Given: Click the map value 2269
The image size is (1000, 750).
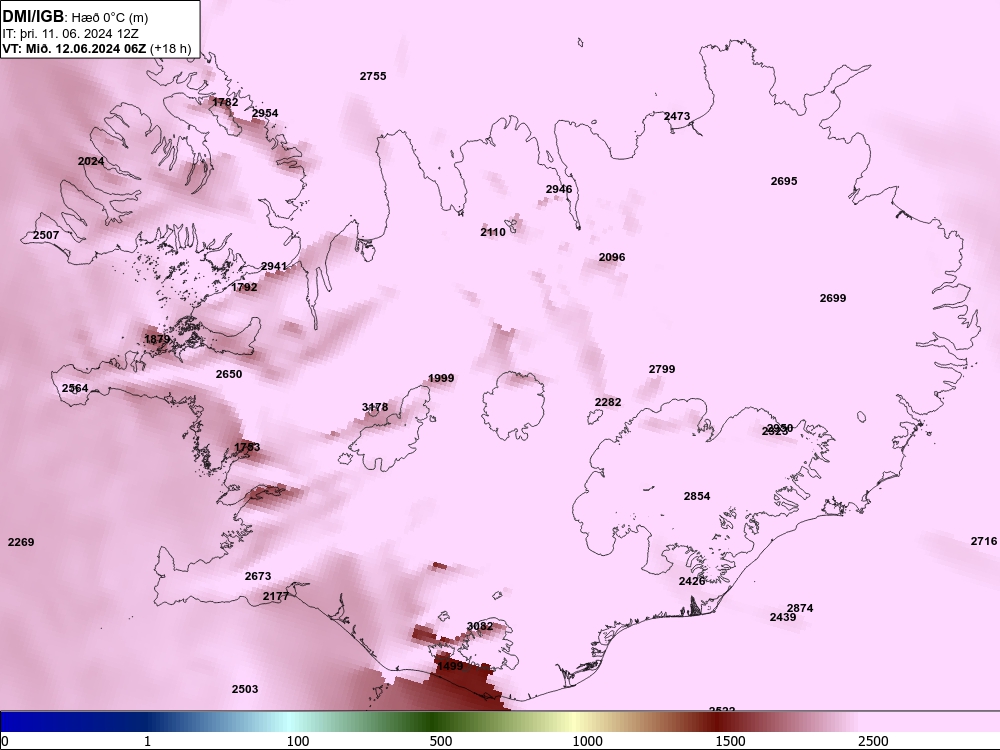Looking at the screenshot, I should click(x=21, y=542).
